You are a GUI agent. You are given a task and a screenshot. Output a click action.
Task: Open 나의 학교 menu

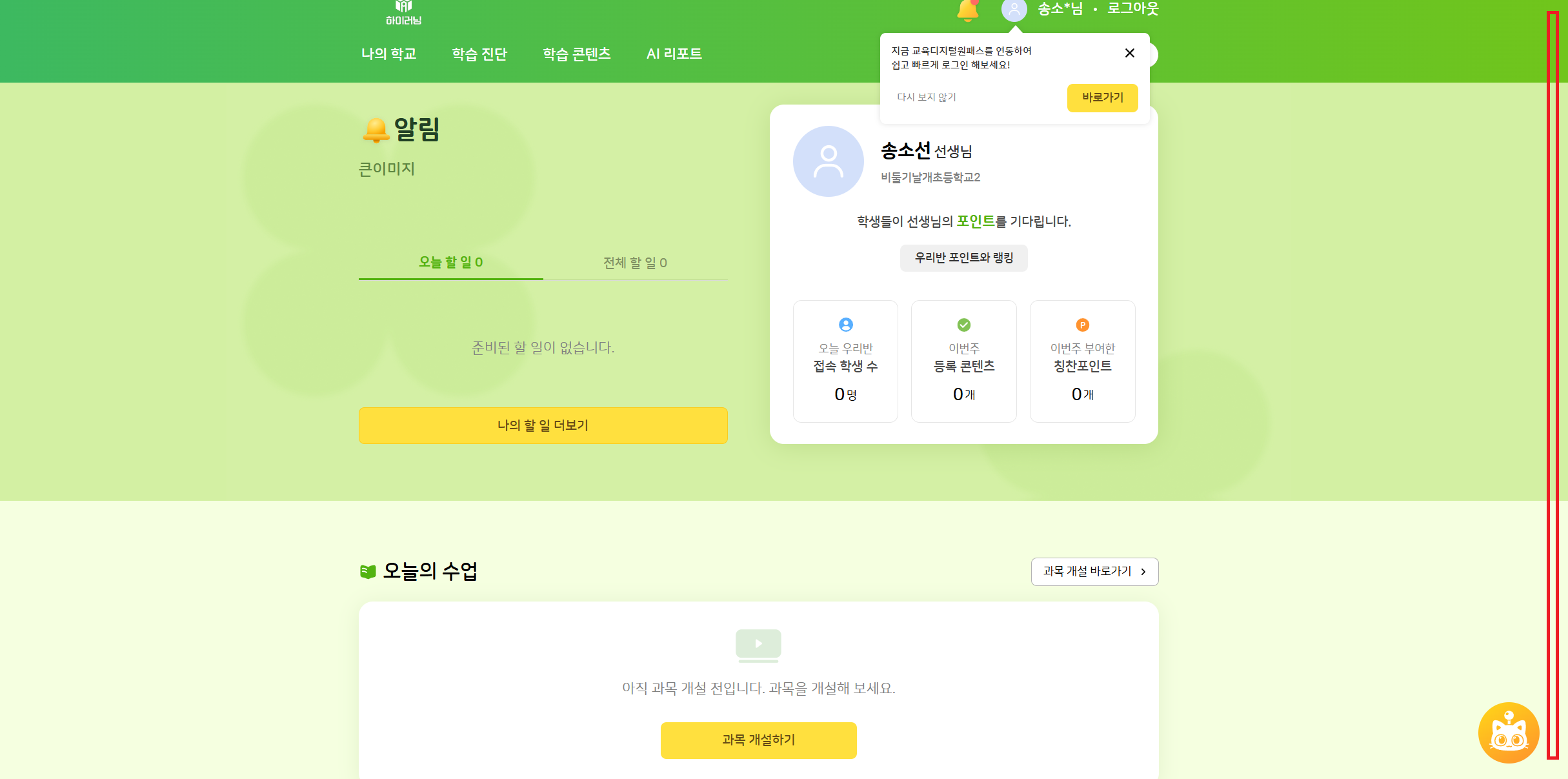(x=388, y=54)
